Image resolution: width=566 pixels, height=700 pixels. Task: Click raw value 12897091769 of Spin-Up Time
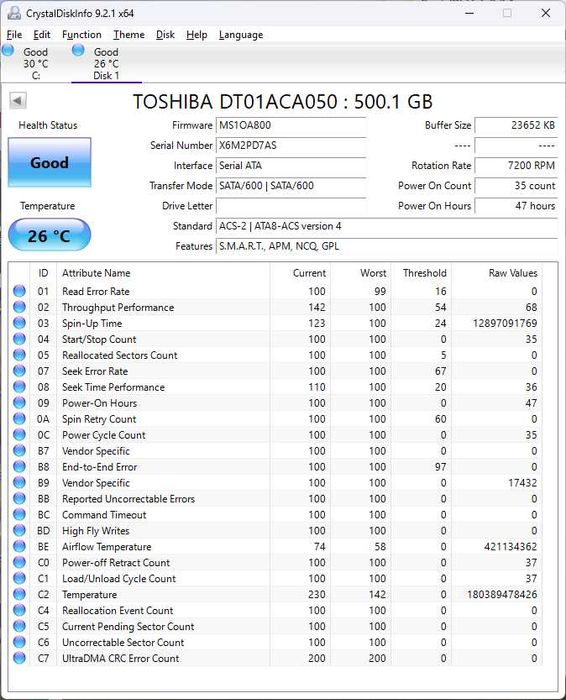point(505,323)
